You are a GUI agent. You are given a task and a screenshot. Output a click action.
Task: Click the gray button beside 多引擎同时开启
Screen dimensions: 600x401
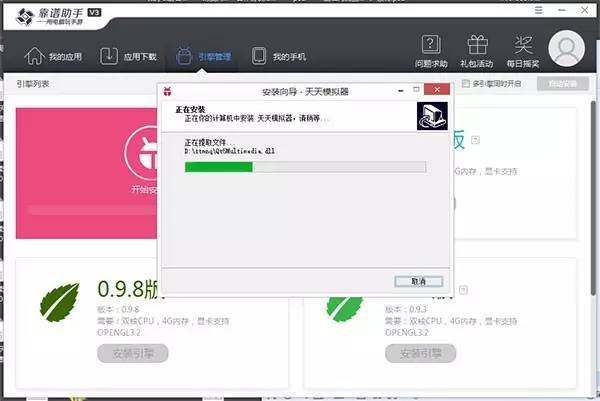coord(562,83)
